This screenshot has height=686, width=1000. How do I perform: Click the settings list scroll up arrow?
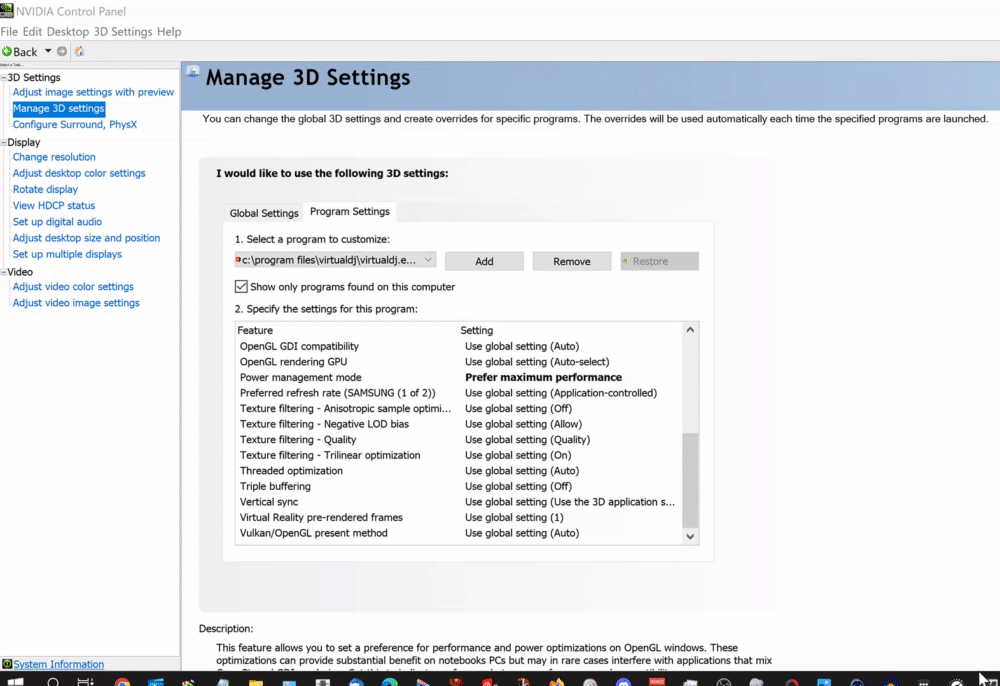[x=690, y=330]
